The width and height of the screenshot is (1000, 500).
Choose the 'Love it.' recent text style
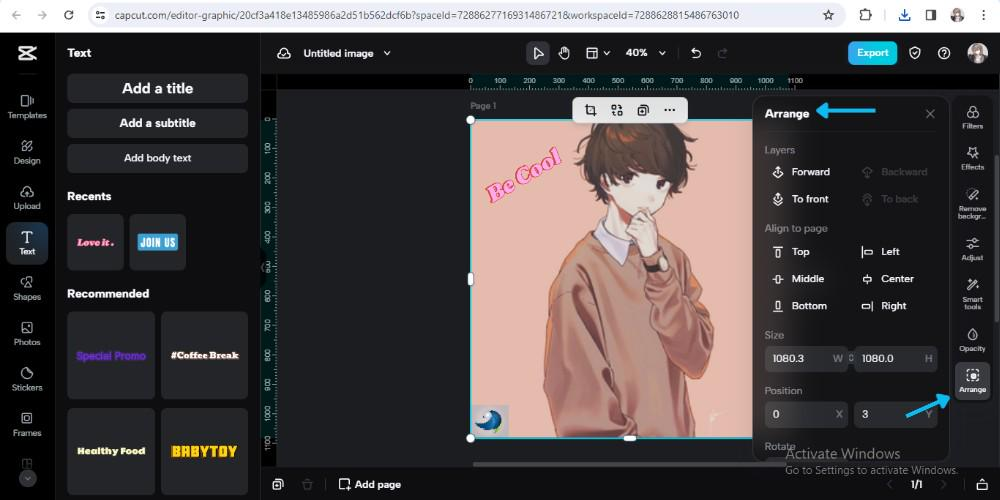tap(96, 242)
